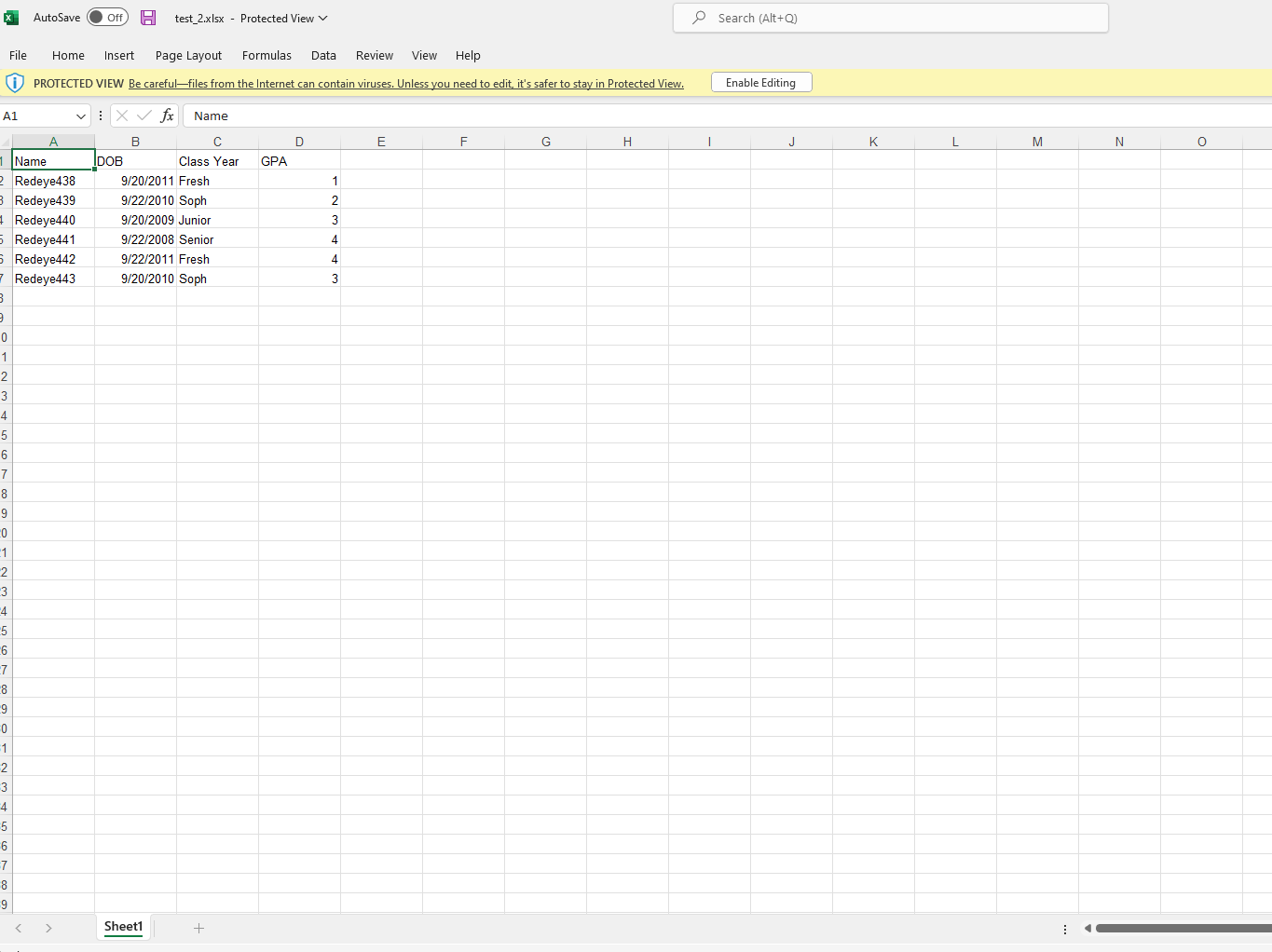The height and width of the screenshot is (952, 1272).
Task: Select cell containing Redeye442
Action: click(x=53, y=258)
